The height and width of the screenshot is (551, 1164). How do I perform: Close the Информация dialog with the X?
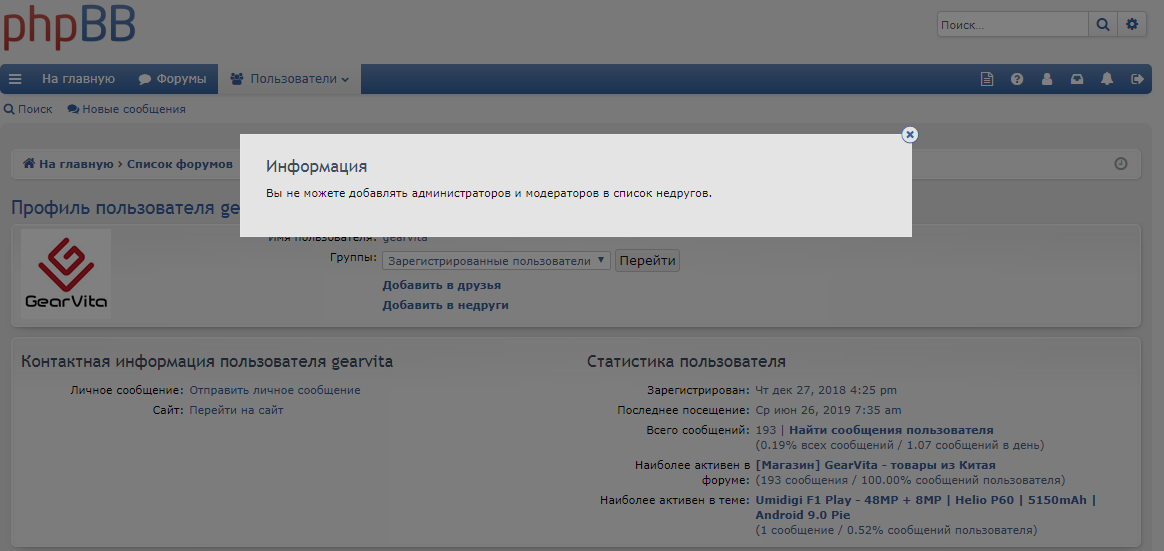tap(909, 134)
